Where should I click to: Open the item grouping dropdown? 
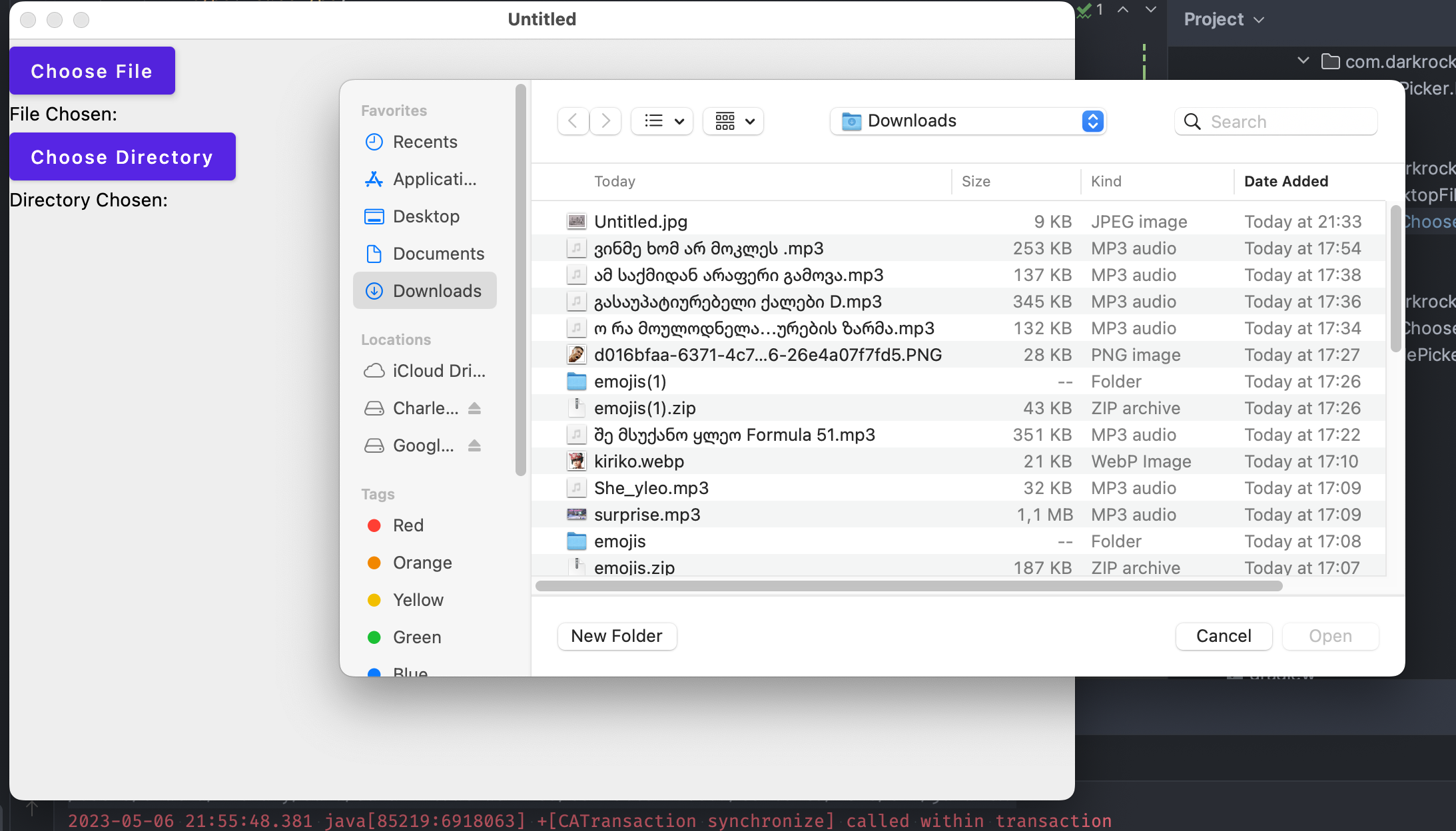(732, 121)
